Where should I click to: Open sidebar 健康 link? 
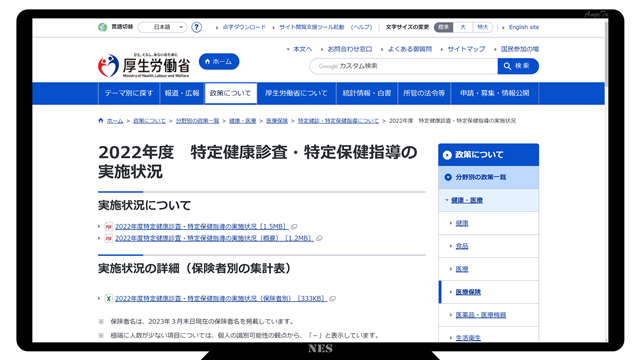[x=462, y=223]
